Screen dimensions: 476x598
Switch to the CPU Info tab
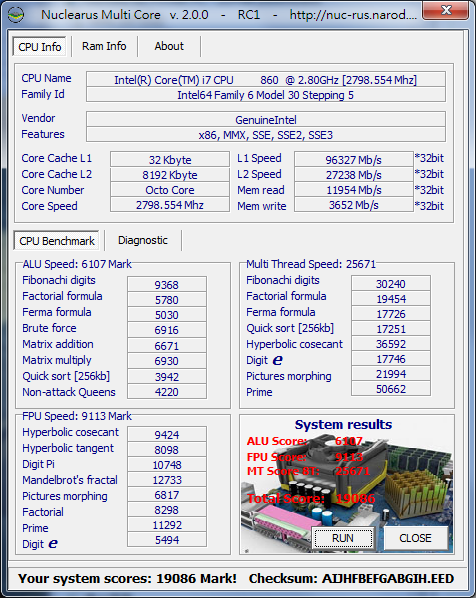pyautogui.click(x=40, y=47)
